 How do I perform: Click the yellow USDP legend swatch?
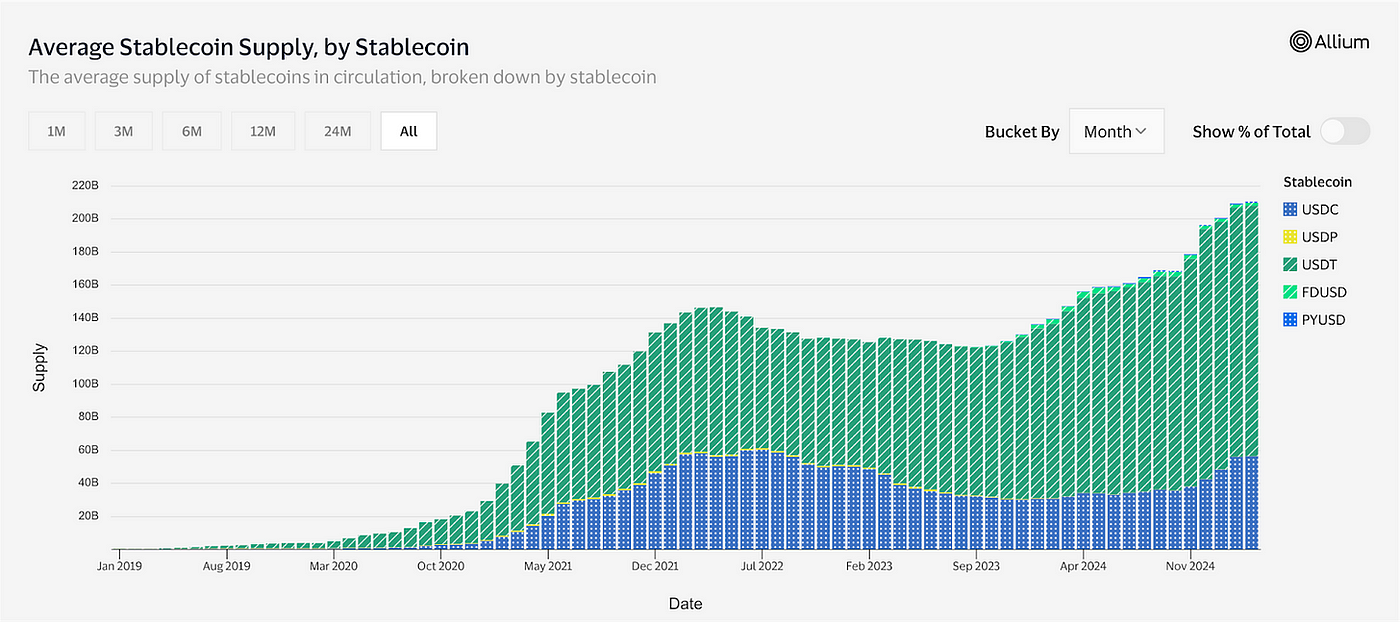tap(1292, 236)
